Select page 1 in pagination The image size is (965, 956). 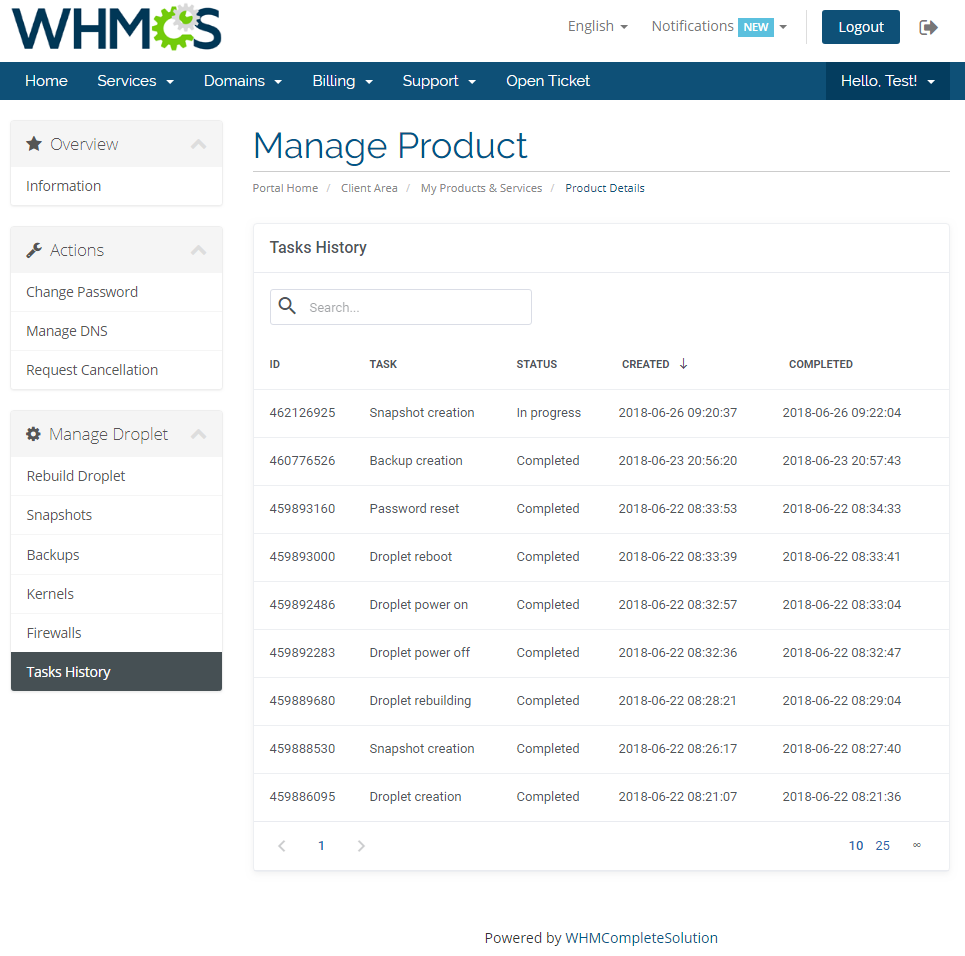(321, 846)
